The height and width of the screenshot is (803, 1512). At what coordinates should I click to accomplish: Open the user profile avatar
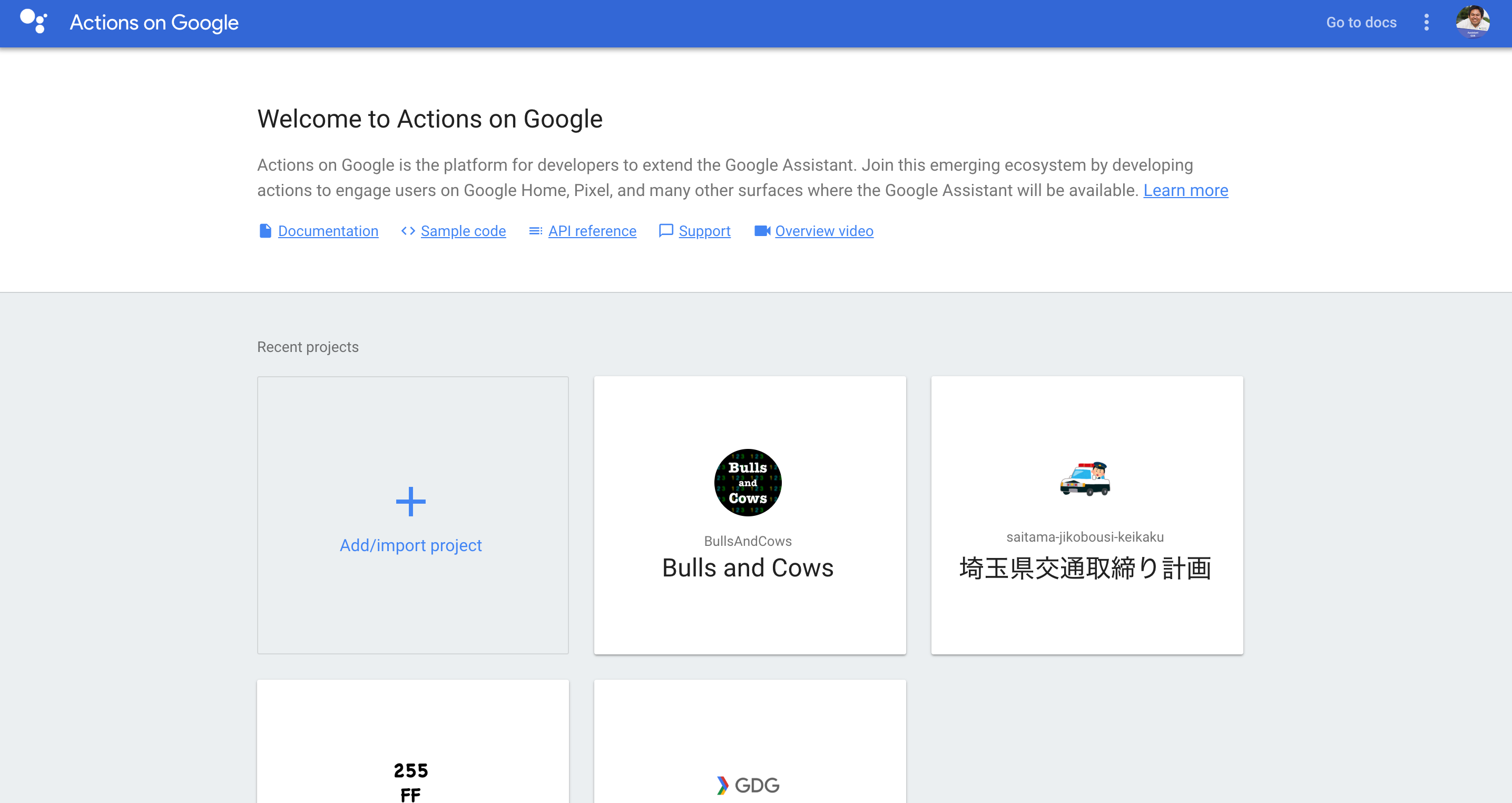pos(1472,22)
